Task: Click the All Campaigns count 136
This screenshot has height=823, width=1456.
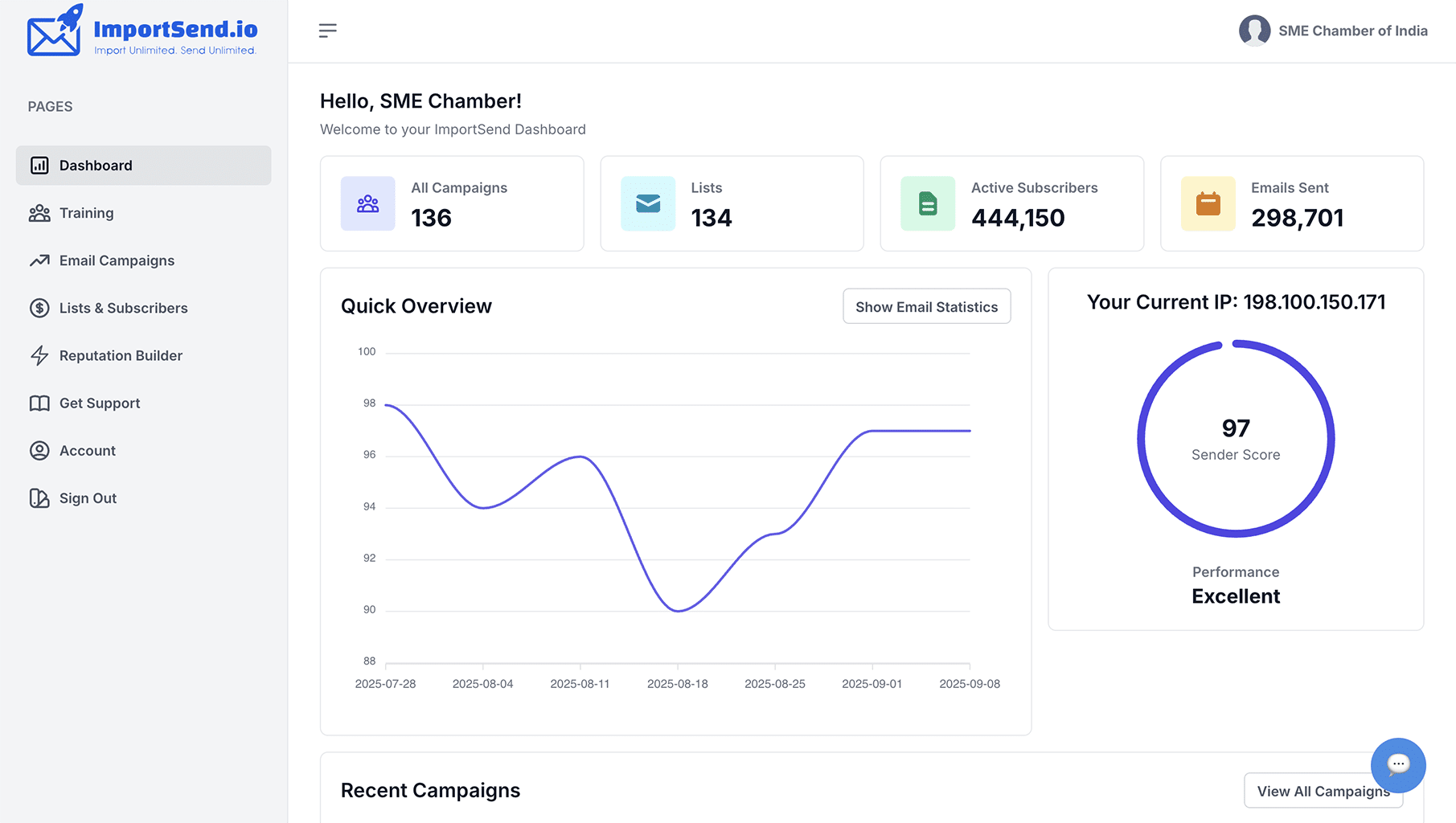Action: 432,218
